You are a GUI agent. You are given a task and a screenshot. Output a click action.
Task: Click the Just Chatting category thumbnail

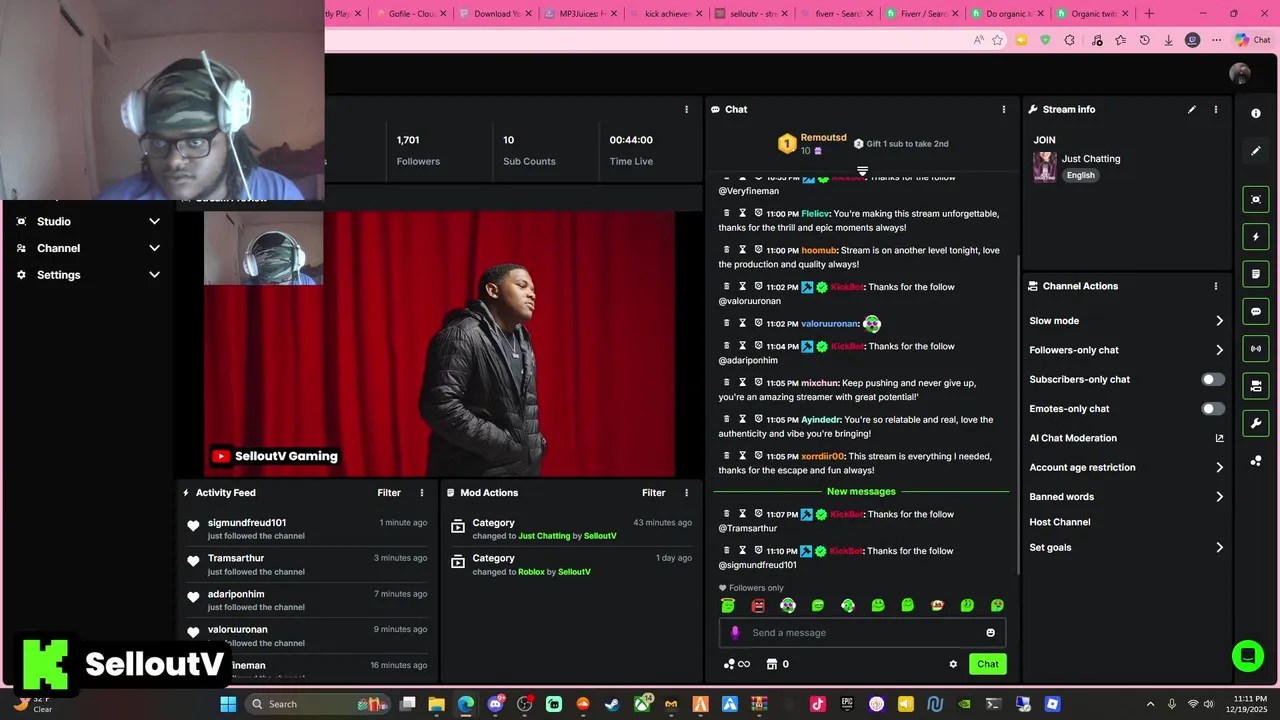click(x=1044, y=167)
